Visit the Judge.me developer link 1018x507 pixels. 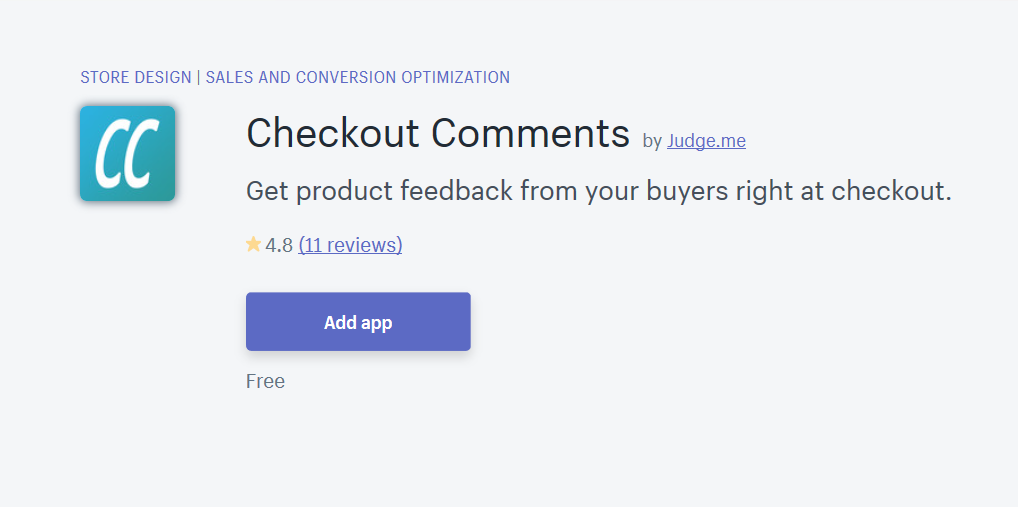706,140
